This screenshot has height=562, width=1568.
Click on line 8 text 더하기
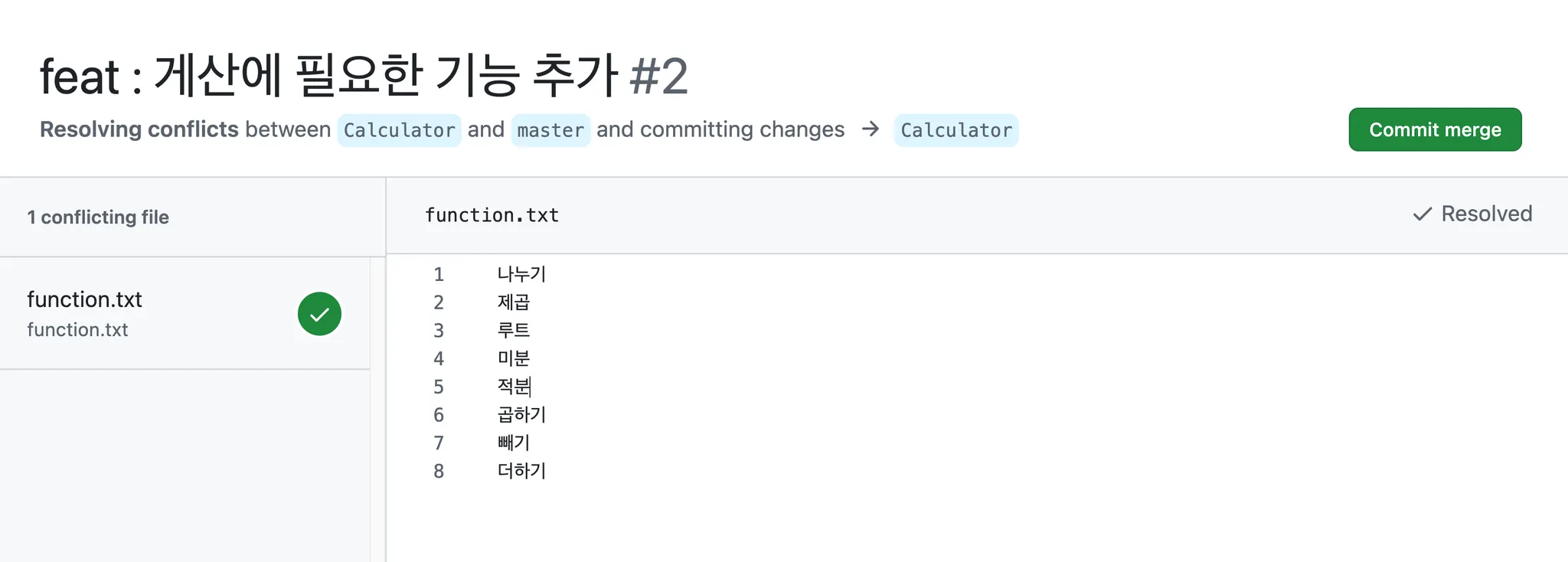click(x=521, y=471)
